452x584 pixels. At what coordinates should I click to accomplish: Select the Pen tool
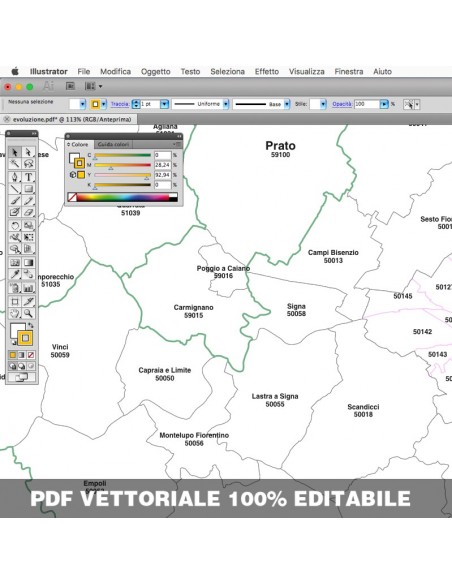(x=15, y=177)
